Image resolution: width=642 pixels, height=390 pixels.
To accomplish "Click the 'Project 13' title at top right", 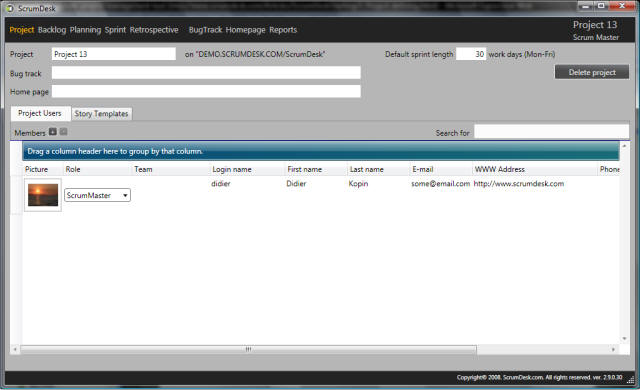I will pyautogui.click(x=595, y=25).
